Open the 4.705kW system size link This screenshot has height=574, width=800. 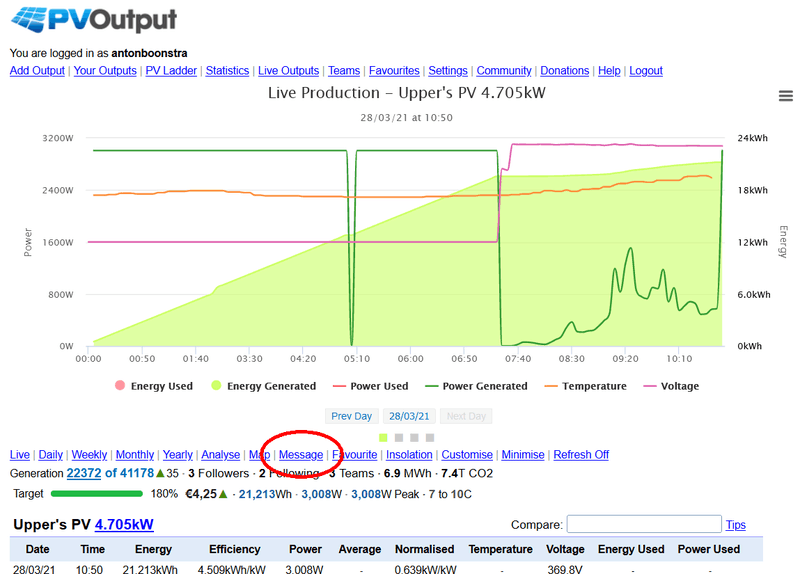pos(124,525)
